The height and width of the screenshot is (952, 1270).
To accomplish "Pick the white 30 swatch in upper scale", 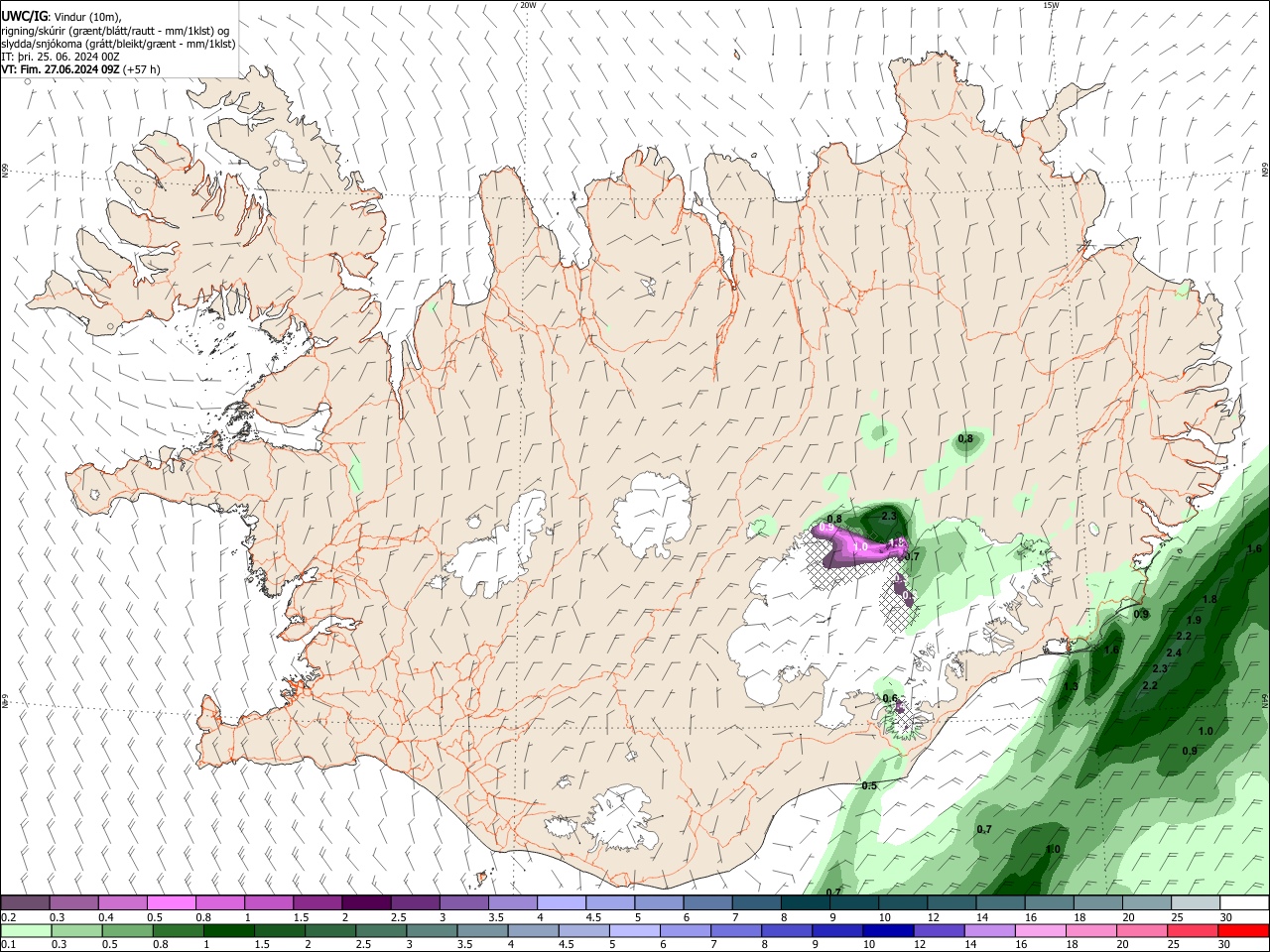I will coord(1244,903).
